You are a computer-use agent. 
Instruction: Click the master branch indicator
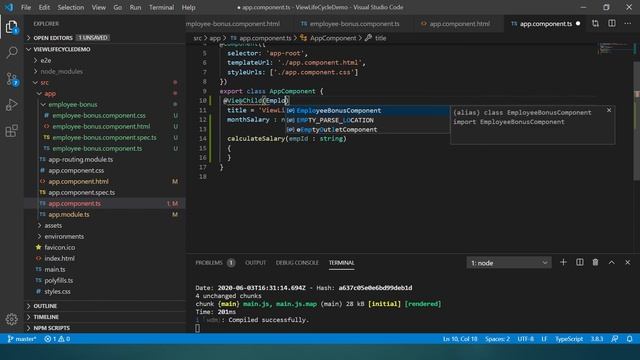[x=22, y=339]
